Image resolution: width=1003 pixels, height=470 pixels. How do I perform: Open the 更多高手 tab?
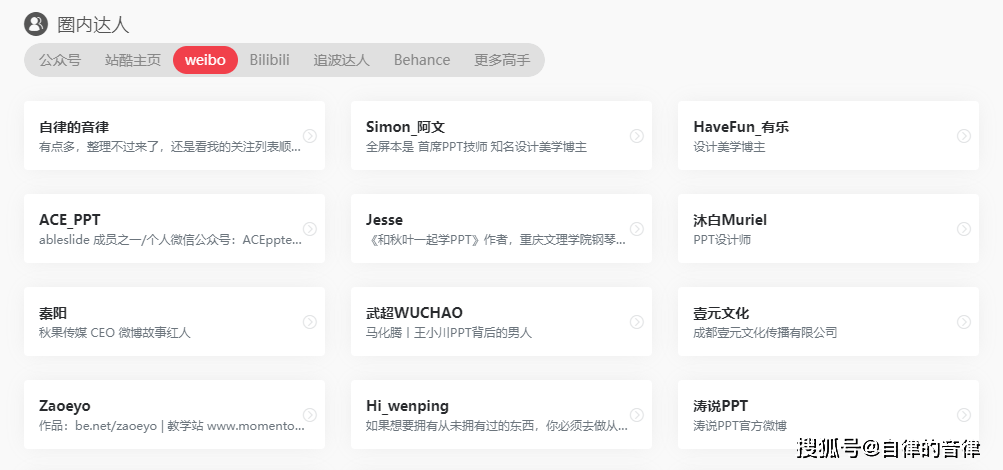point(502,60)
